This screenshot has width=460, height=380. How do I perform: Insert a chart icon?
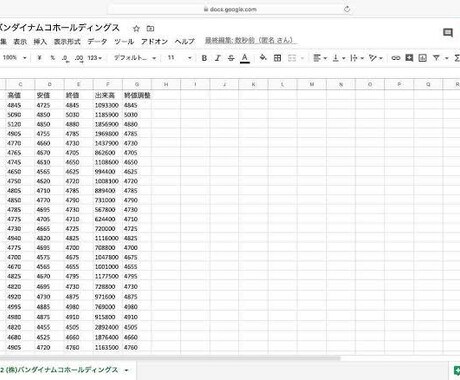coord(423,58)
